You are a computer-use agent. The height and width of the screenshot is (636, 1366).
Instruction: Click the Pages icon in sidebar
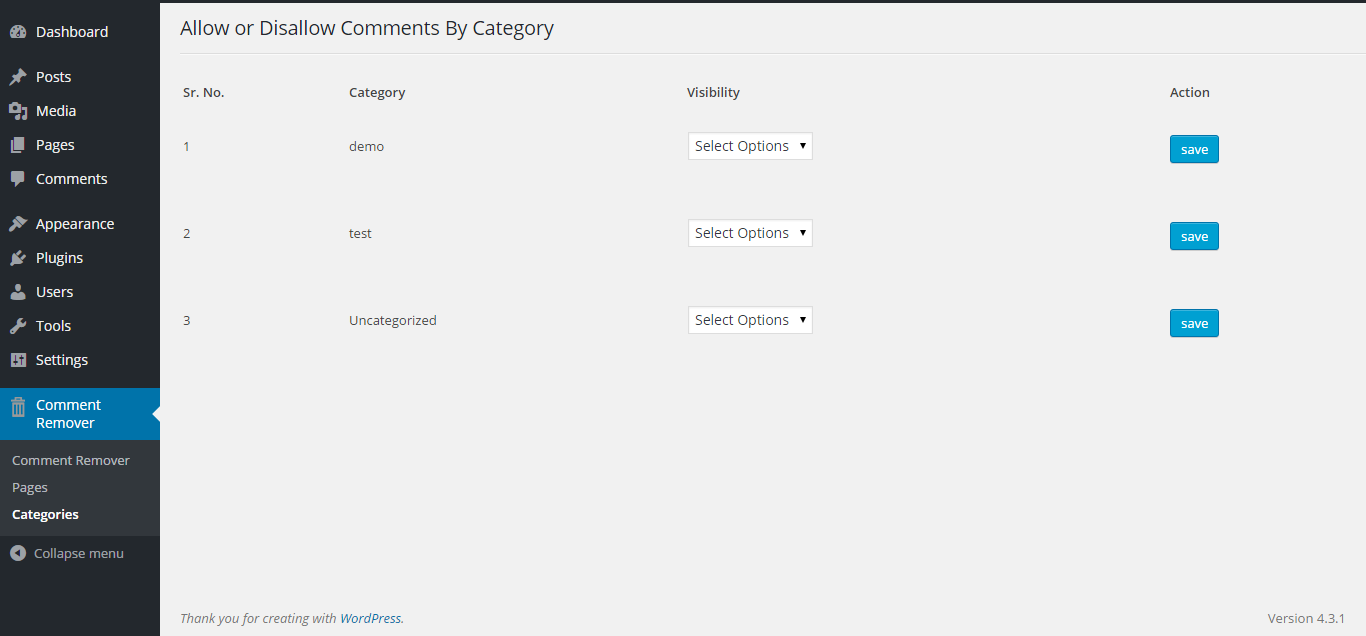(x=18, y=145)
